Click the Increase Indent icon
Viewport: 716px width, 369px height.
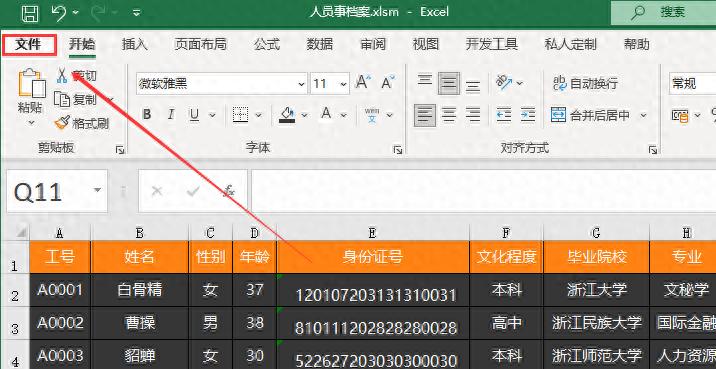coord(528,115)
